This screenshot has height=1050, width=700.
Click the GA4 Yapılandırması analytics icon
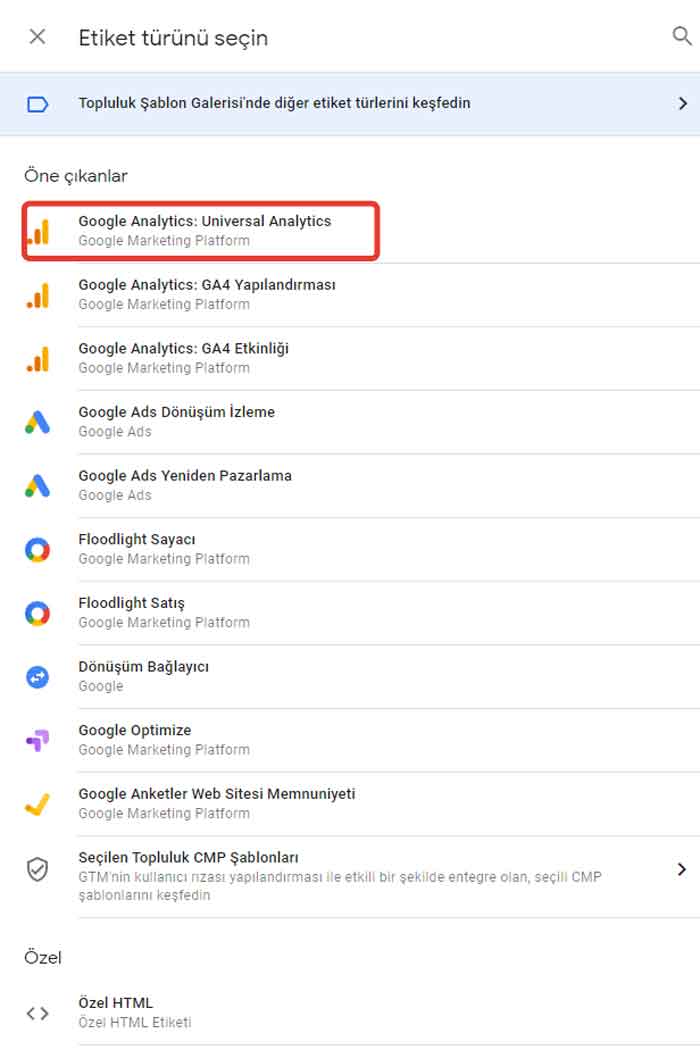(38, 295)
